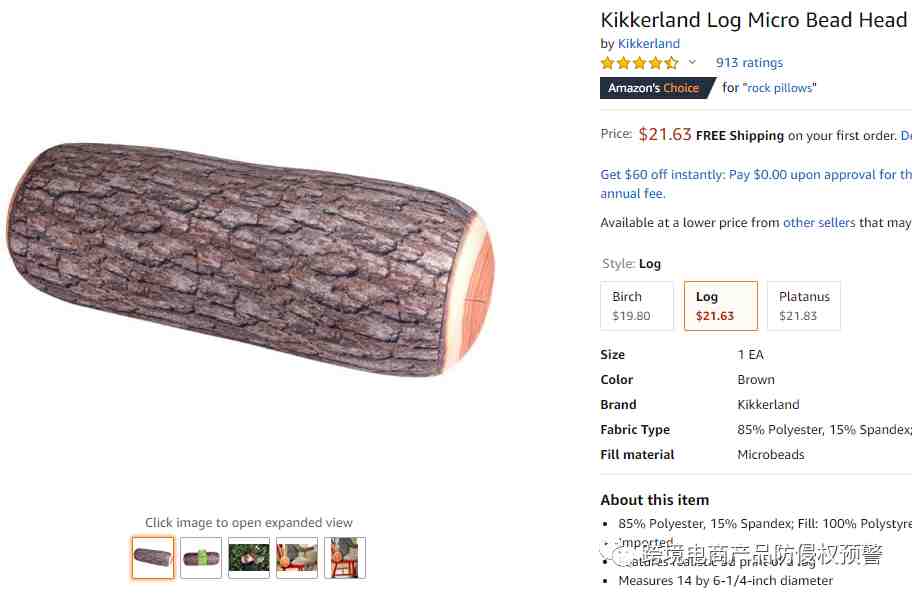Open the "rock pillows" category link
Viewport: 912px width, 594px height.
780,88
